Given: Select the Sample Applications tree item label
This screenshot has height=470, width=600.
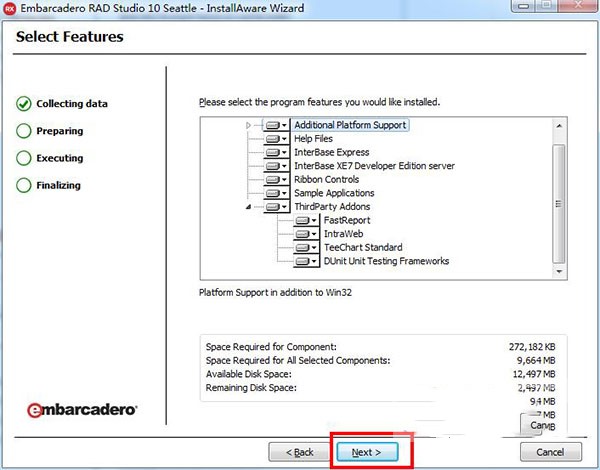Looking at the screenshot, I should [334, 193].
